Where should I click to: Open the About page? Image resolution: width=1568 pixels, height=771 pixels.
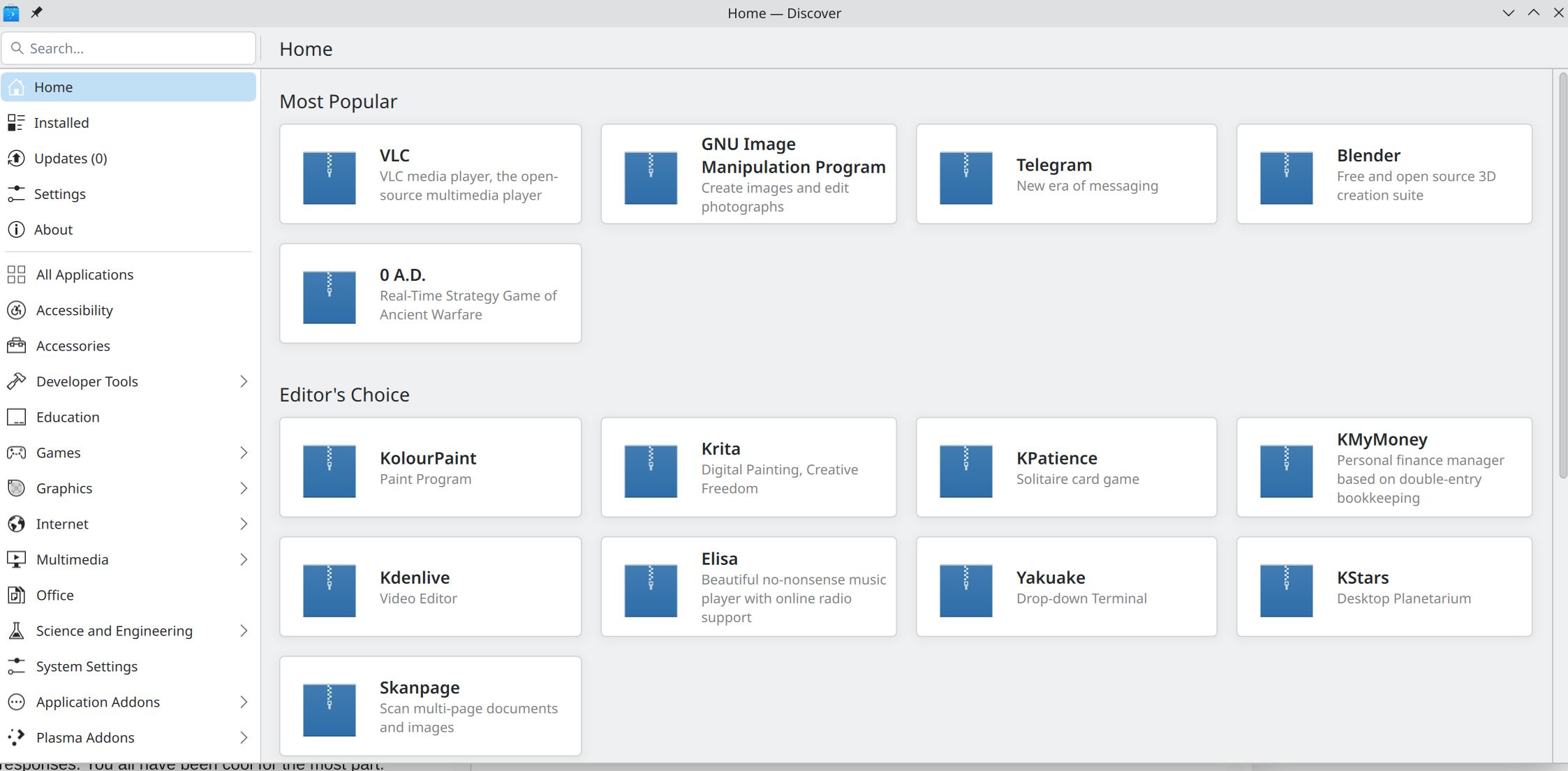[x=128, y=230]
